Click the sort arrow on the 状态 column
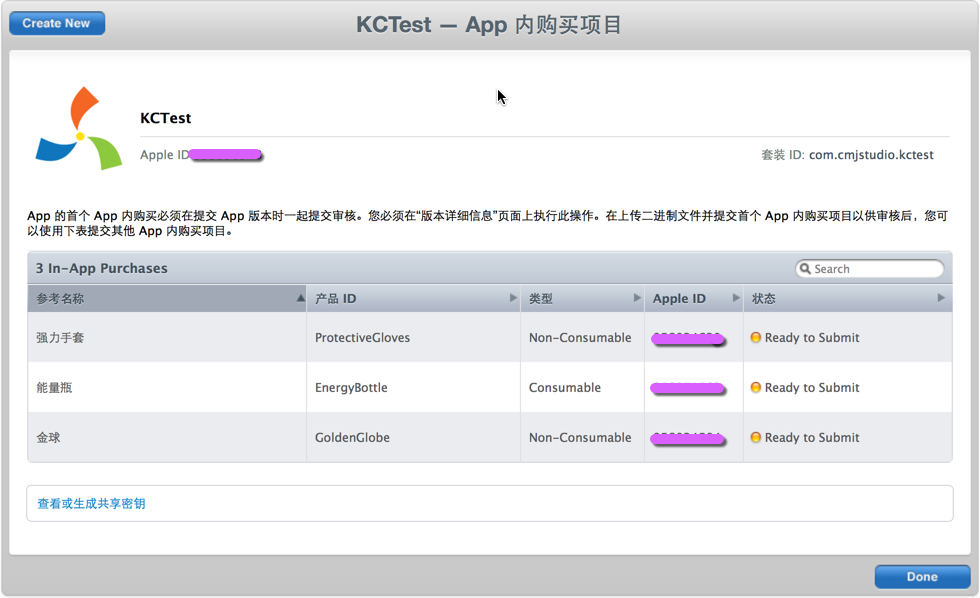 (x=940, y=297)
